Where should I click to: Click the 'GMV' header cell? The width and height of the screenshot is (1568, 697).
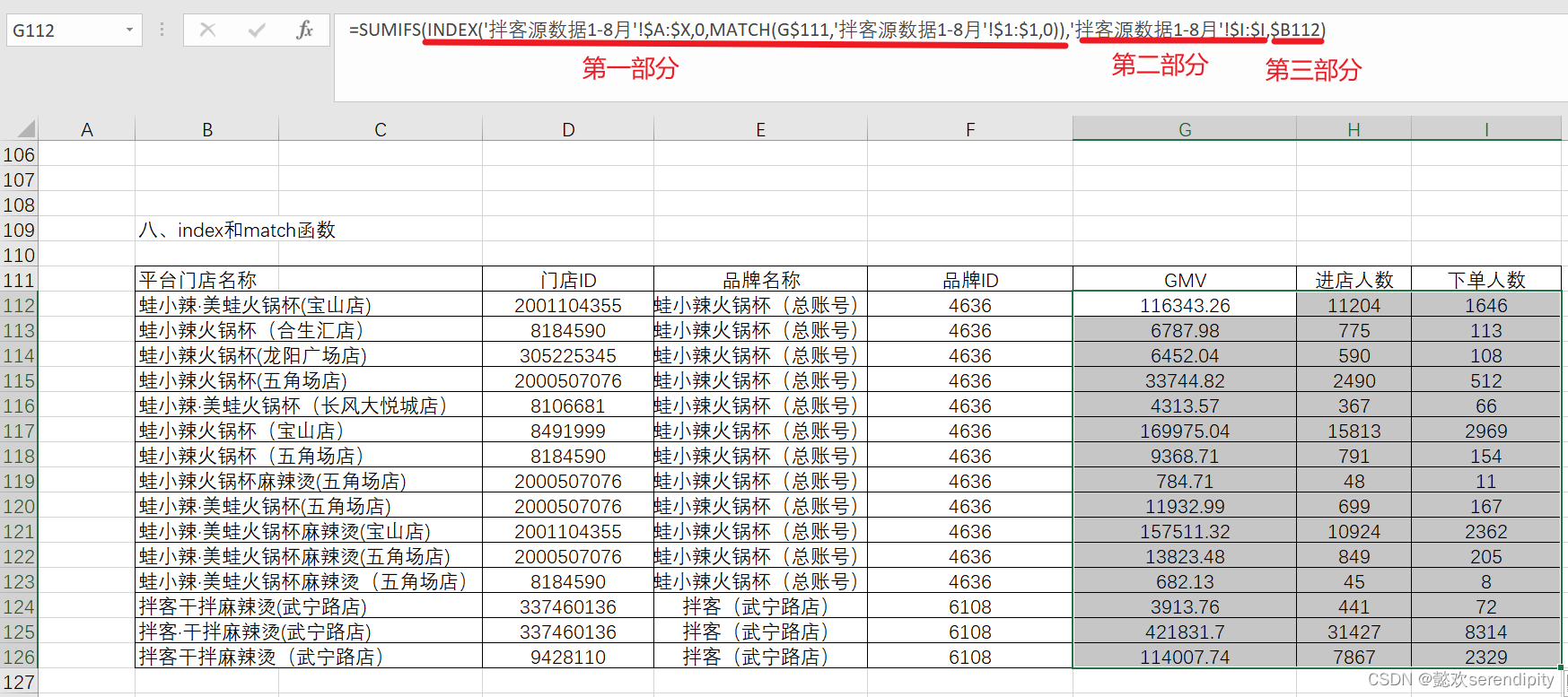[1185, 280]
